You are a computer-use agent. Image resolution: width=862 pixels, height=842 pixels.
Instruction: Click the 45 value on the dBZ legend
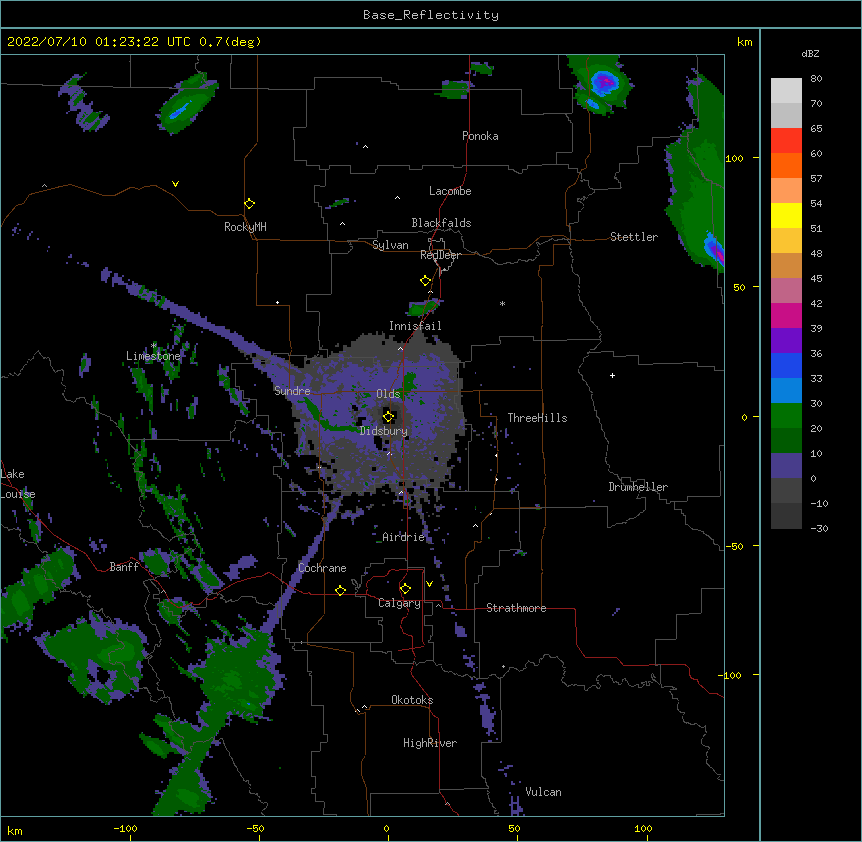click(x=816, y=278)
